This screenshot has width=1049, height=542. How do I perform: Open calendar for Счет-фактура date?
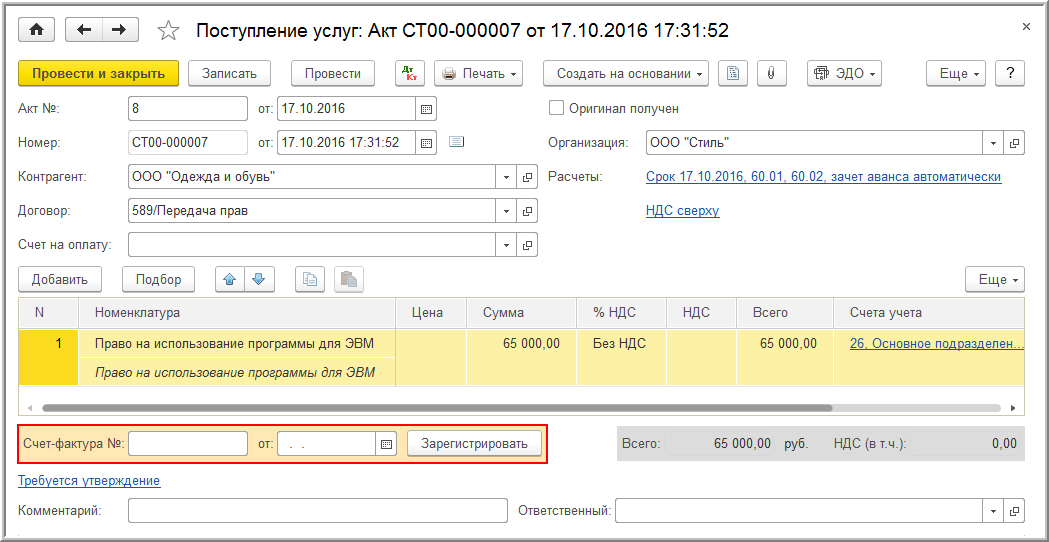click(386, 443)
